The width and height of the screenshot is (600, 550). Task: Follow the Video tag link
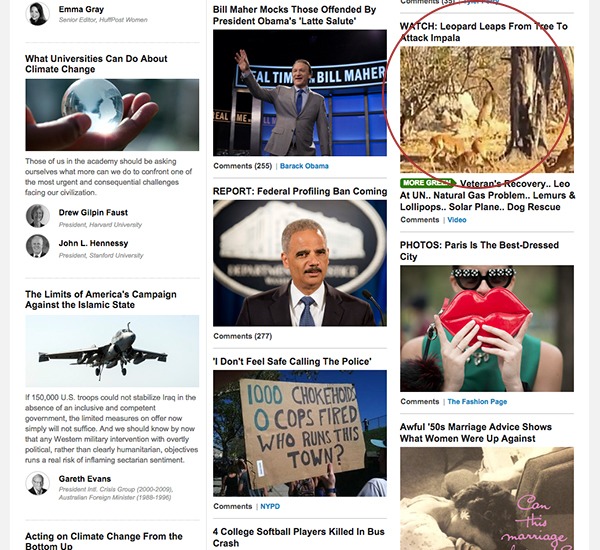pos(457,220)
